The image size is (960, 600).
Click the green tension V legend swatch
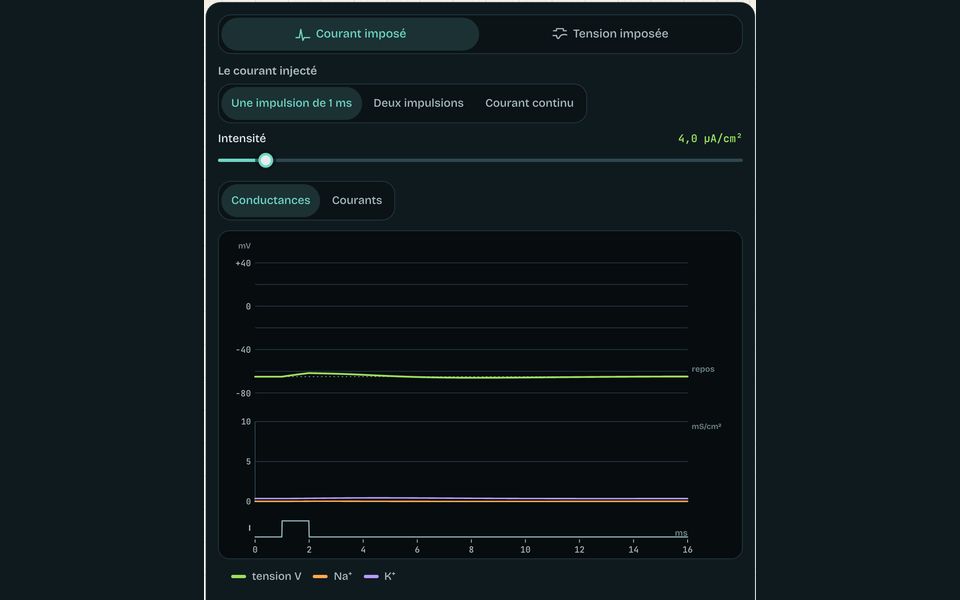pyautogui.click(x=238, y=577)
